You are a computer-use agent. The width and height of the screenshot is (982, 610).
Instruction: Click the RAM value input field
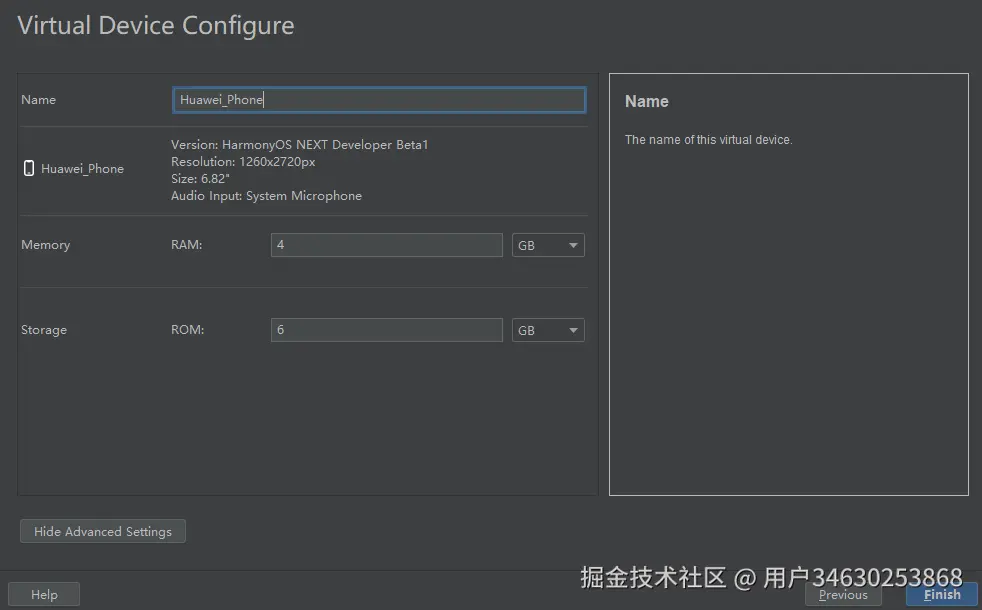(386, 245)
